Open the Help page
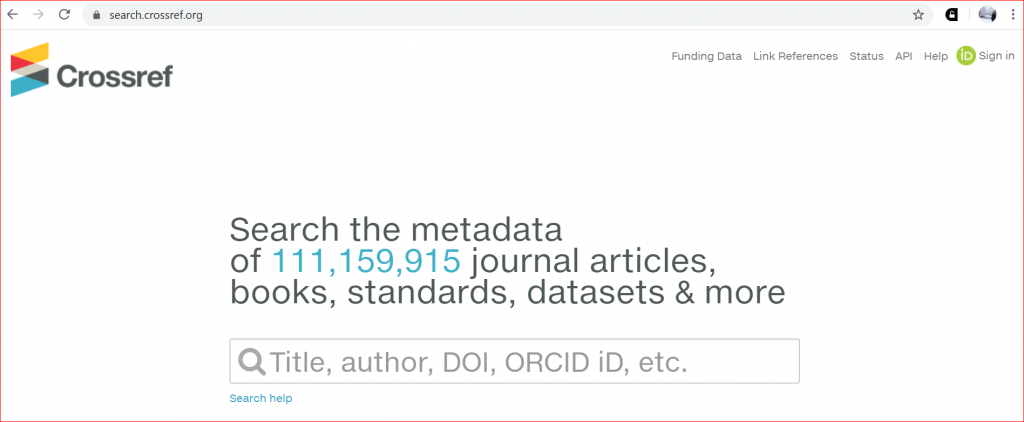This screenshot has height=422, width=1024. coord(936,56)
